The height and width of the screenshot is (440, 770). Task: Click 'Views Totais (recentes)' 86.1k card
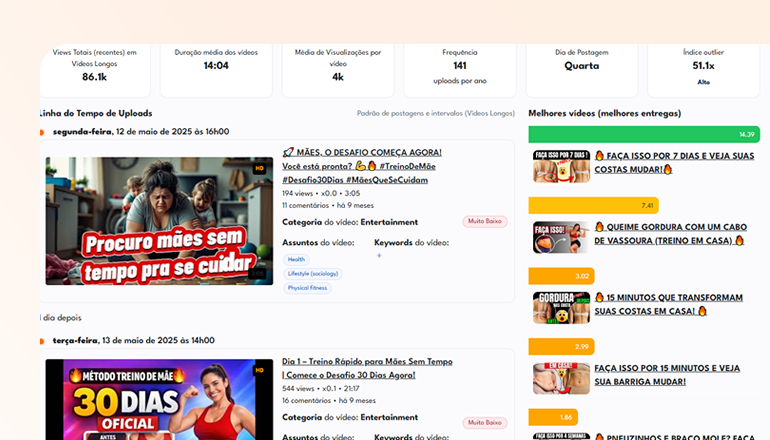[95, 70]
